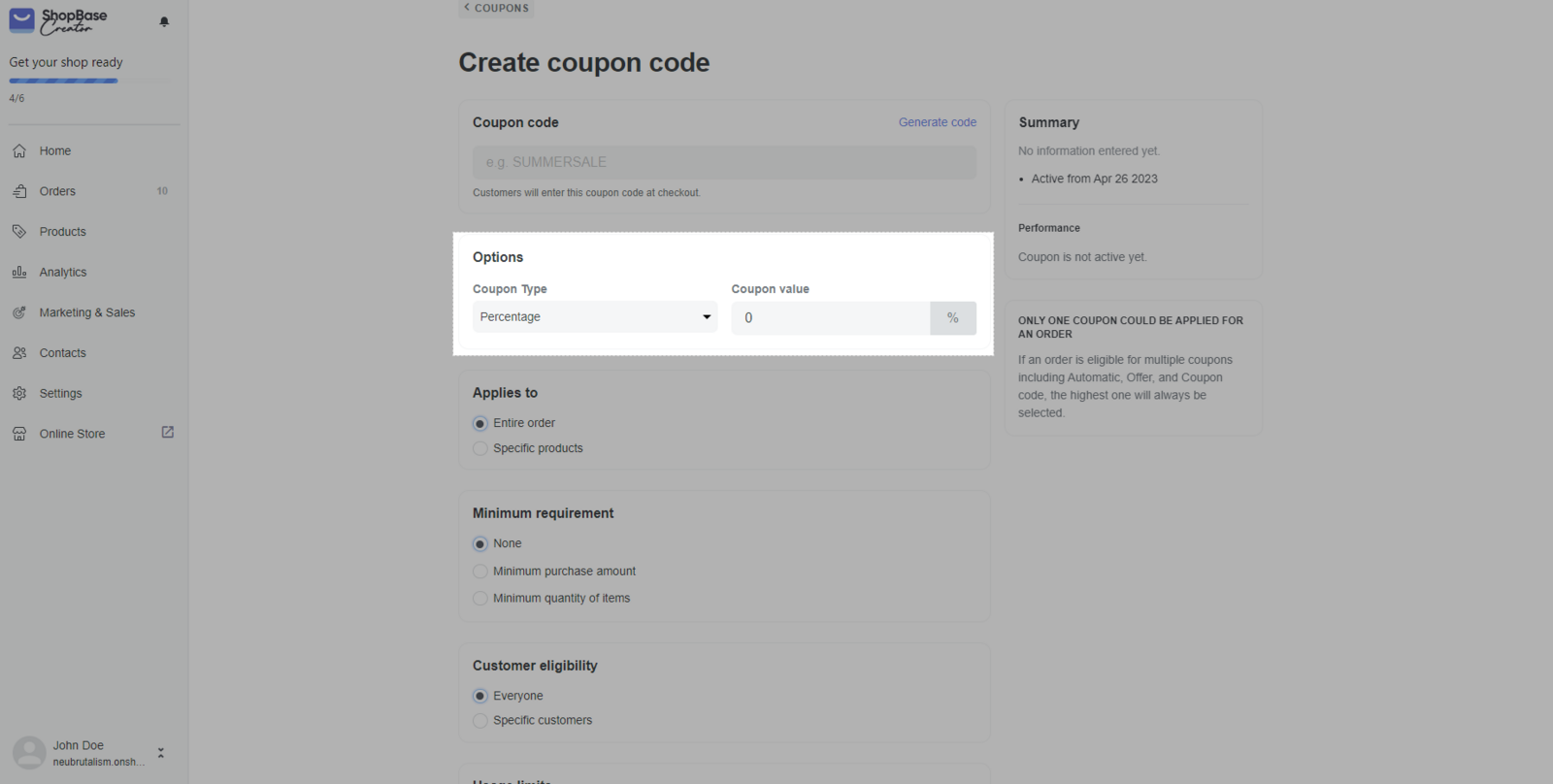Screen dimensions: 1553x784
Task: Click the Home house icon in sidebar
Action: (x=19, y=150)
